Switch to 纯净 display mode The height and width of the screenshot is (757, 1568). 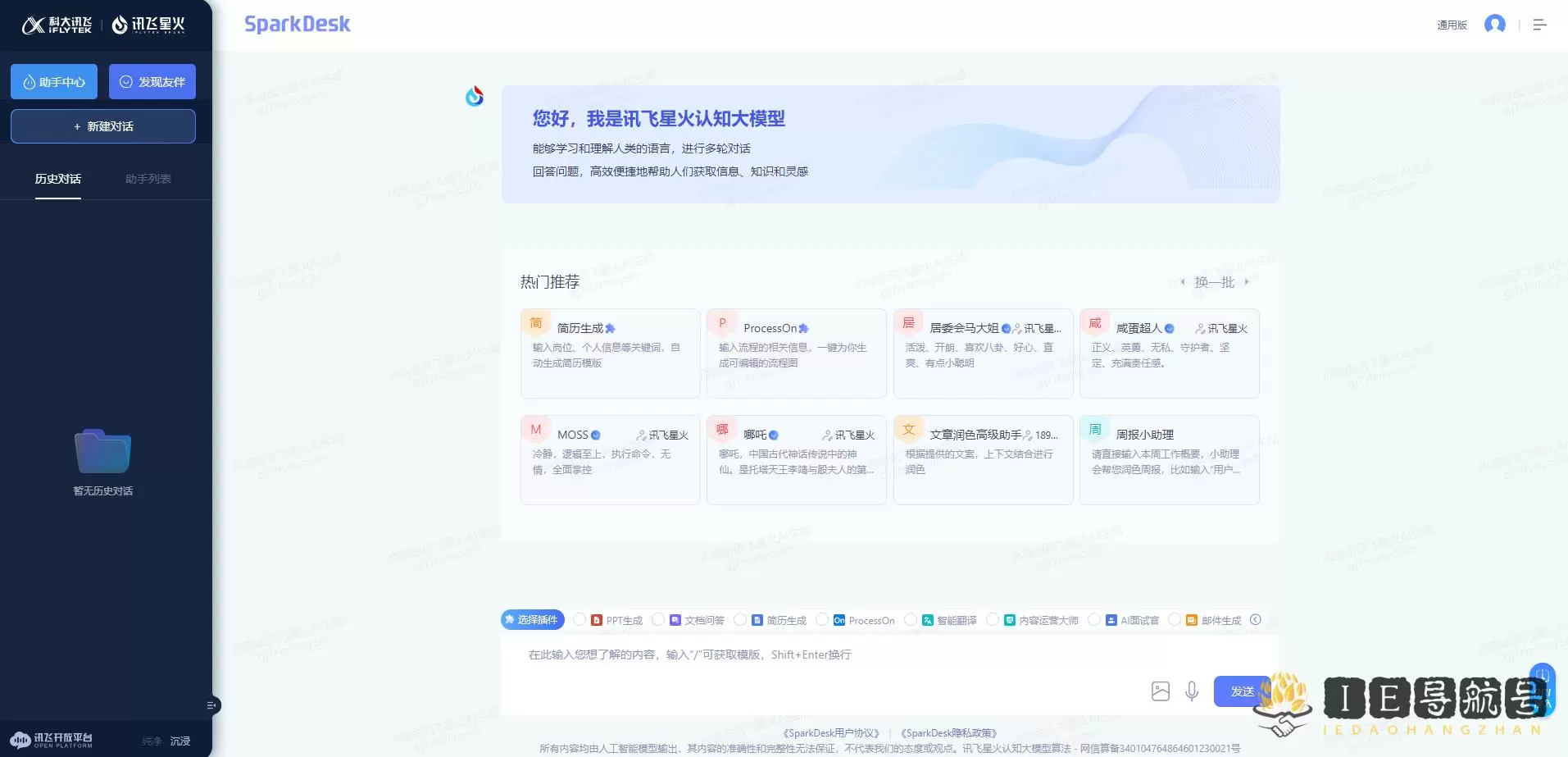pos(152,741)
